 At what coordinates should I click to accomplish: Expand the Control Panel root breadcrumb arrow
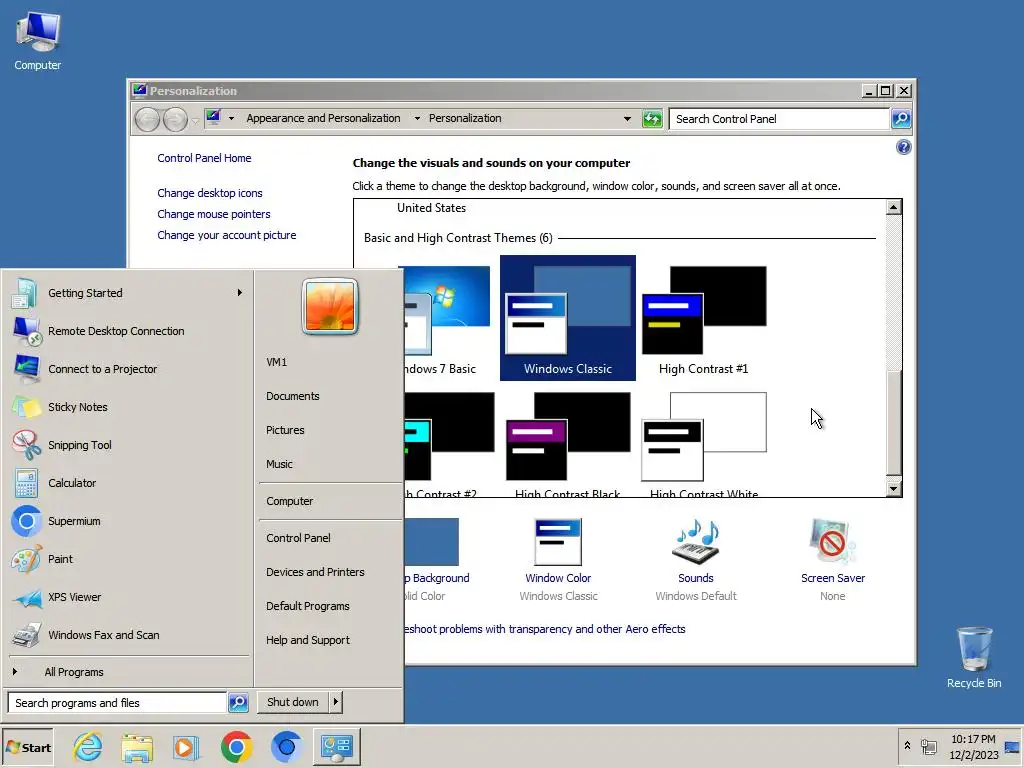(x=231, y=118)
